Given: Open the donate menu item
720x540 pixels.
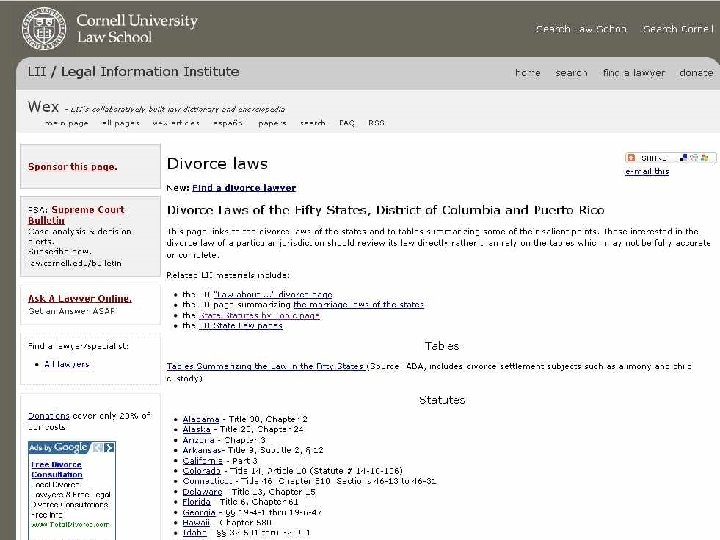Looking at the screenshot, I should coord(696,73).
